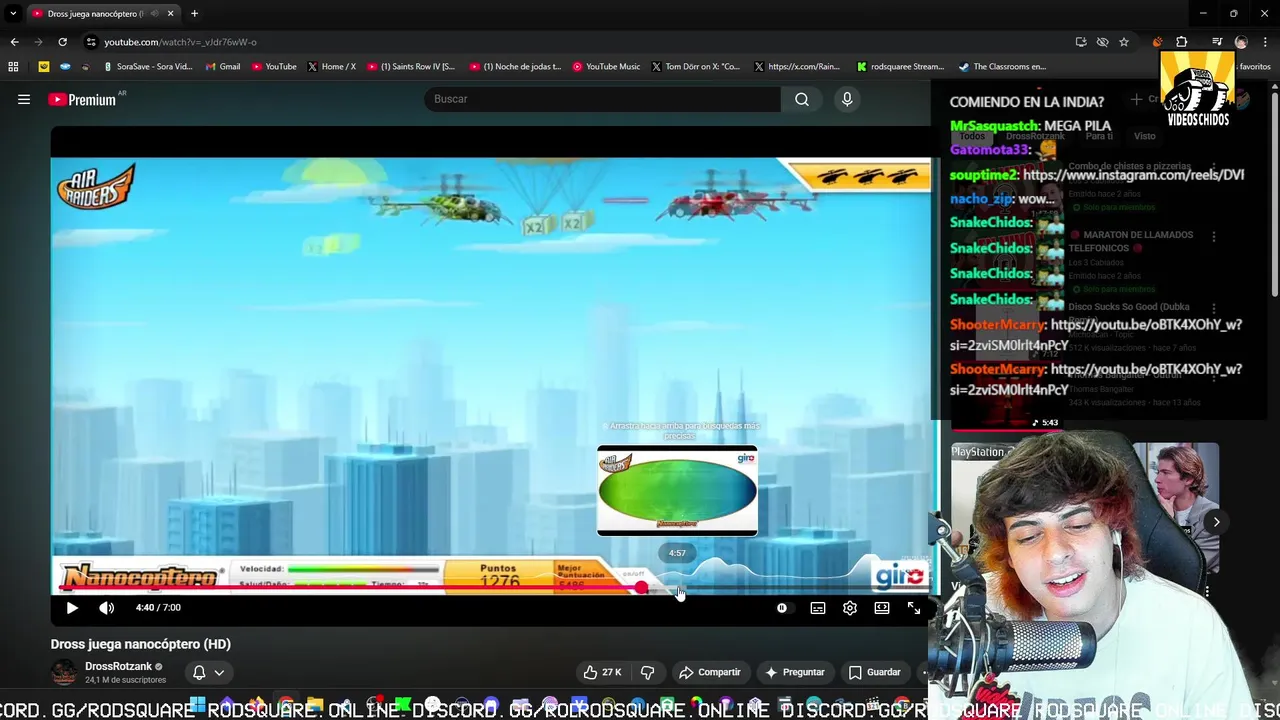Click the Preguntar button
This screenshot has width=1280, height=720.
[x=795, y=672]
